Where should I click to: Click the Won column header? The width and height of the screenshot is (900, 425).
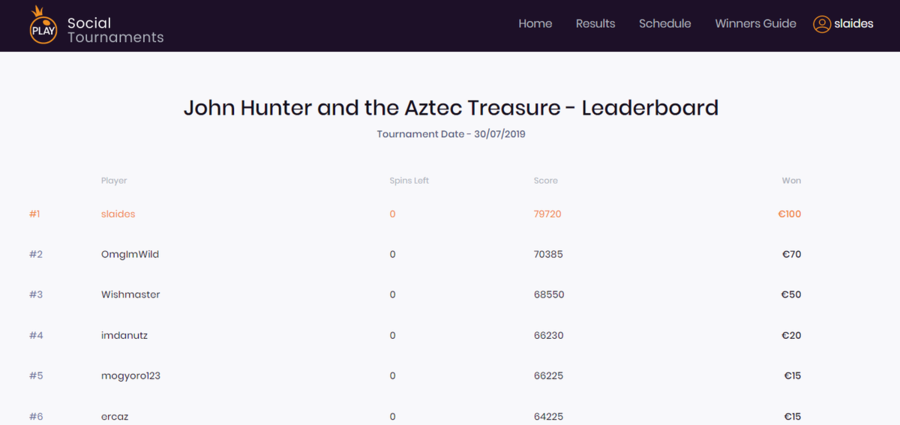(791, 181)
